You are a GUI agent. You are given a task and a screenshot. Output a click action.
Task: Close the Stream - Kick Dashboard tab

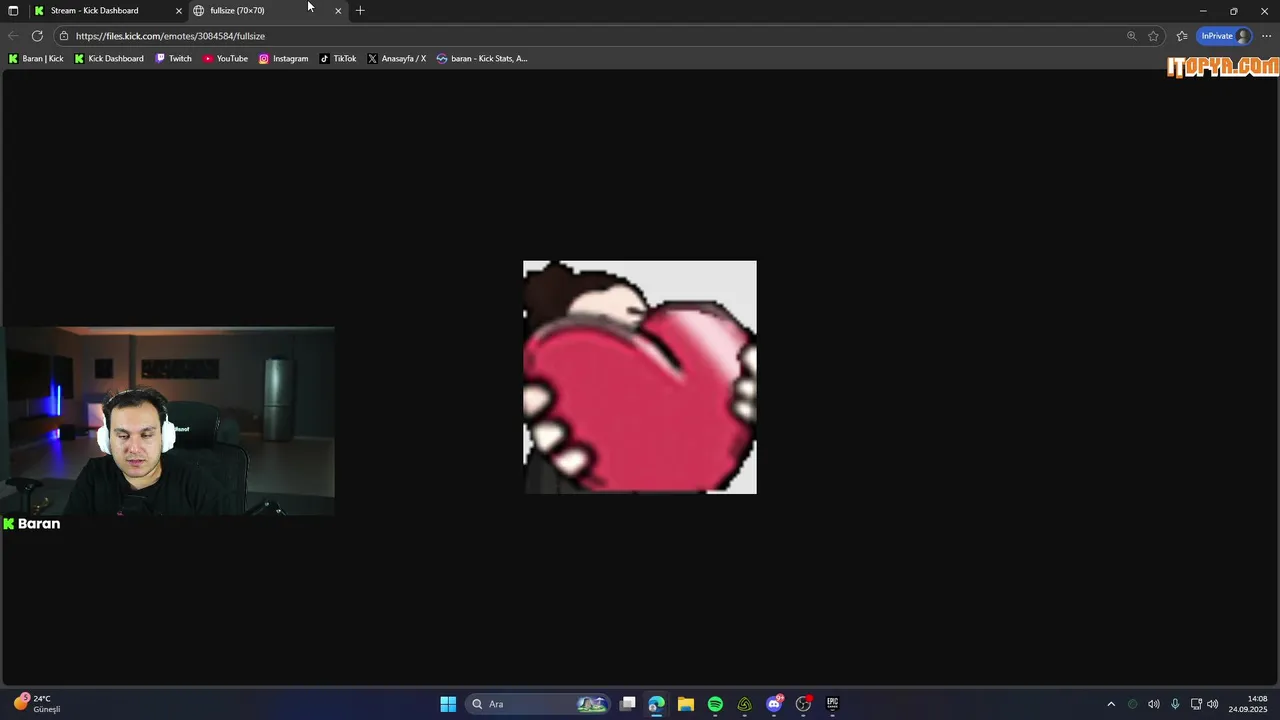pyautogui.click(x=179, y=11)
